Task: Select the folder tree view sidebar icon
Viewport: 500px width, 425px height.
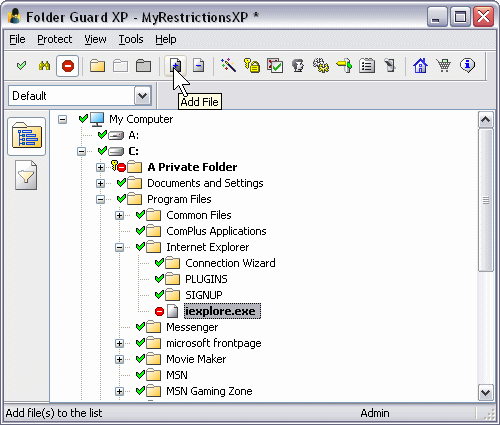Action: pos(26,136)
